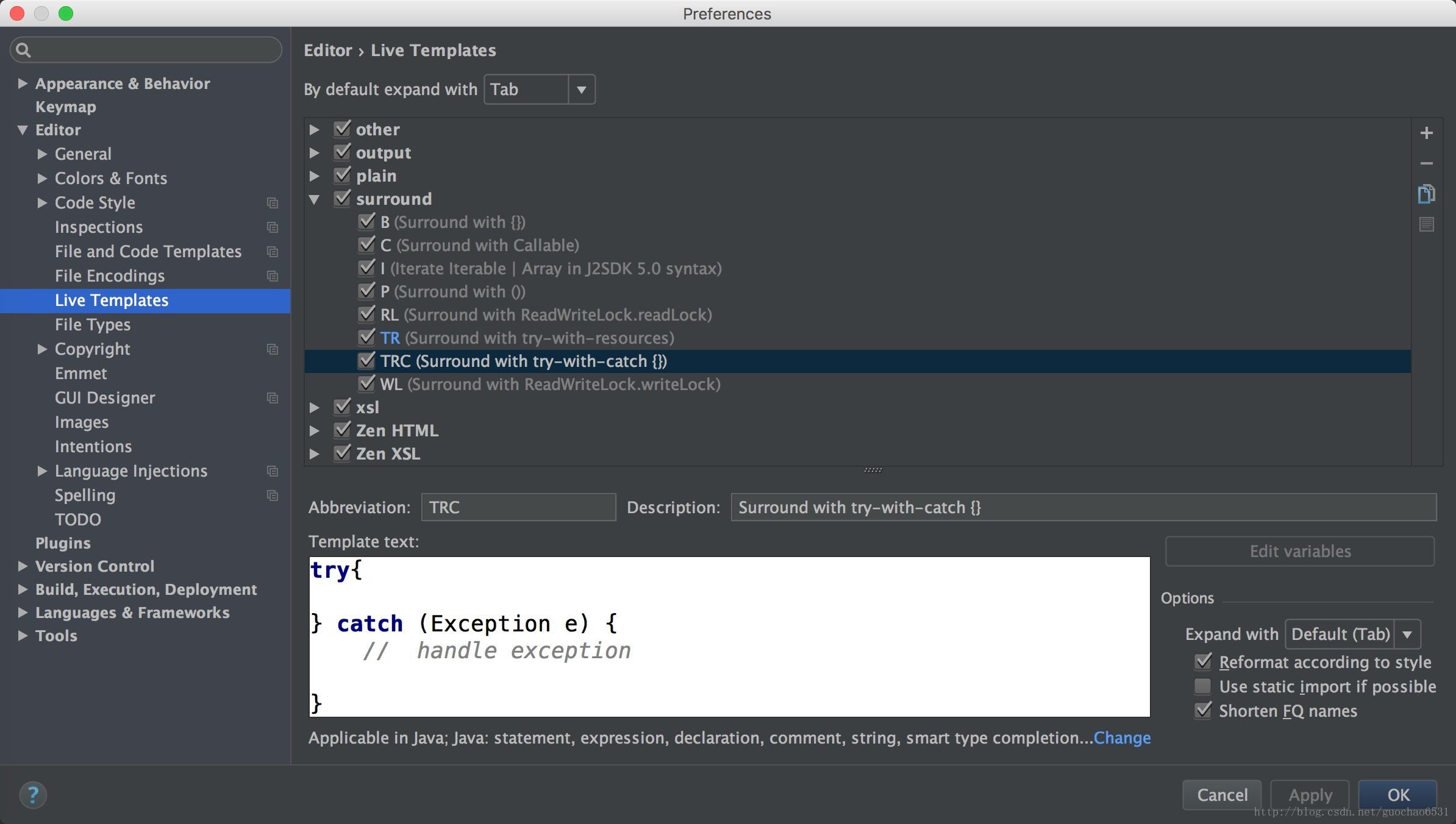Select the Live Templates sidebar item

[x=145, y=300]
